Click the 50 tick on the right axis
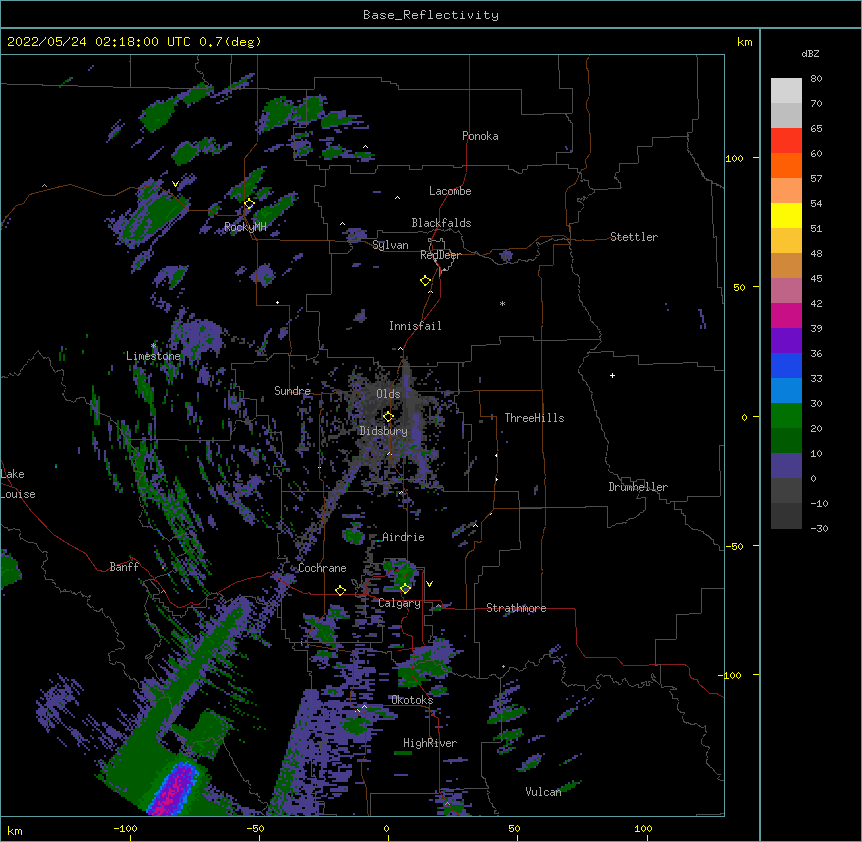The height and width of the screenshot is (842, 862). click(739, 287)
